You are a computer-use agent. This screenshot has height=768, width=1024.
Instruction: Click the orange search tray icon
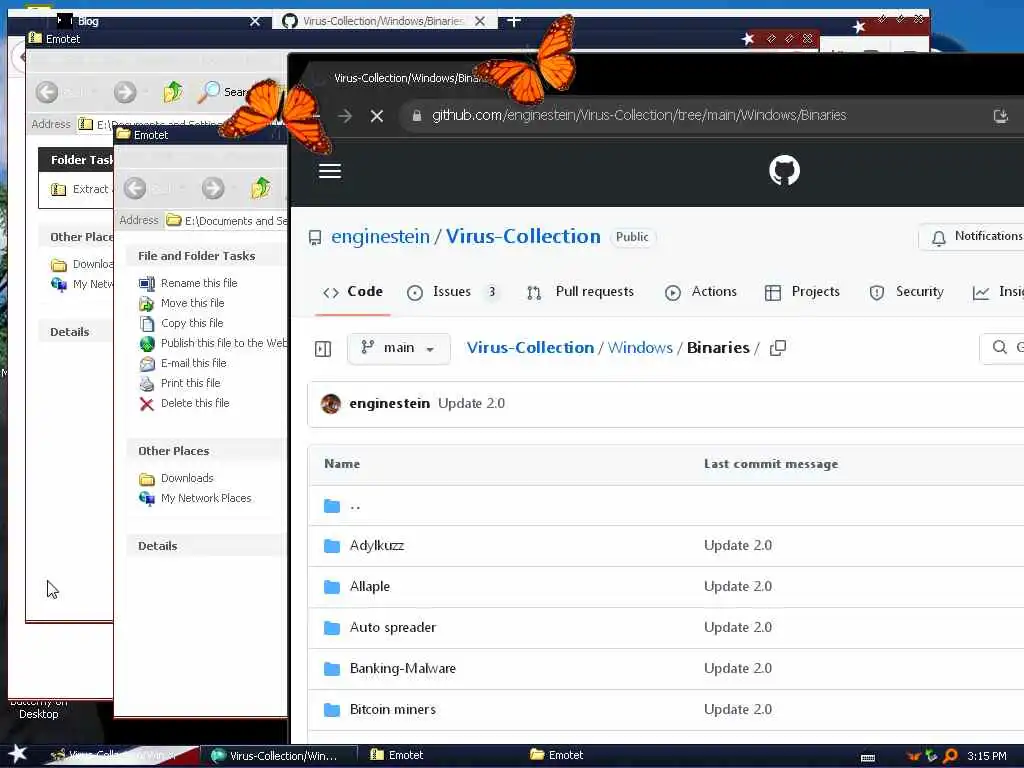[x=950, y=756]
